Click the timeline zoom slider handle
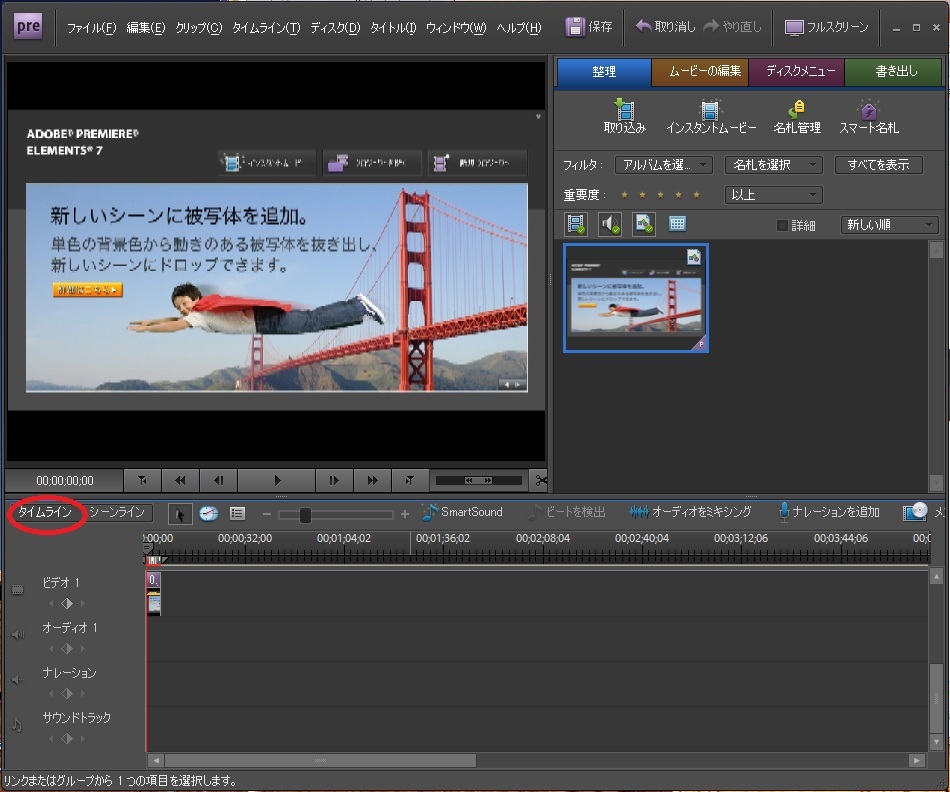The height and width of the screenshot is (792, 950). click(305, 515)
